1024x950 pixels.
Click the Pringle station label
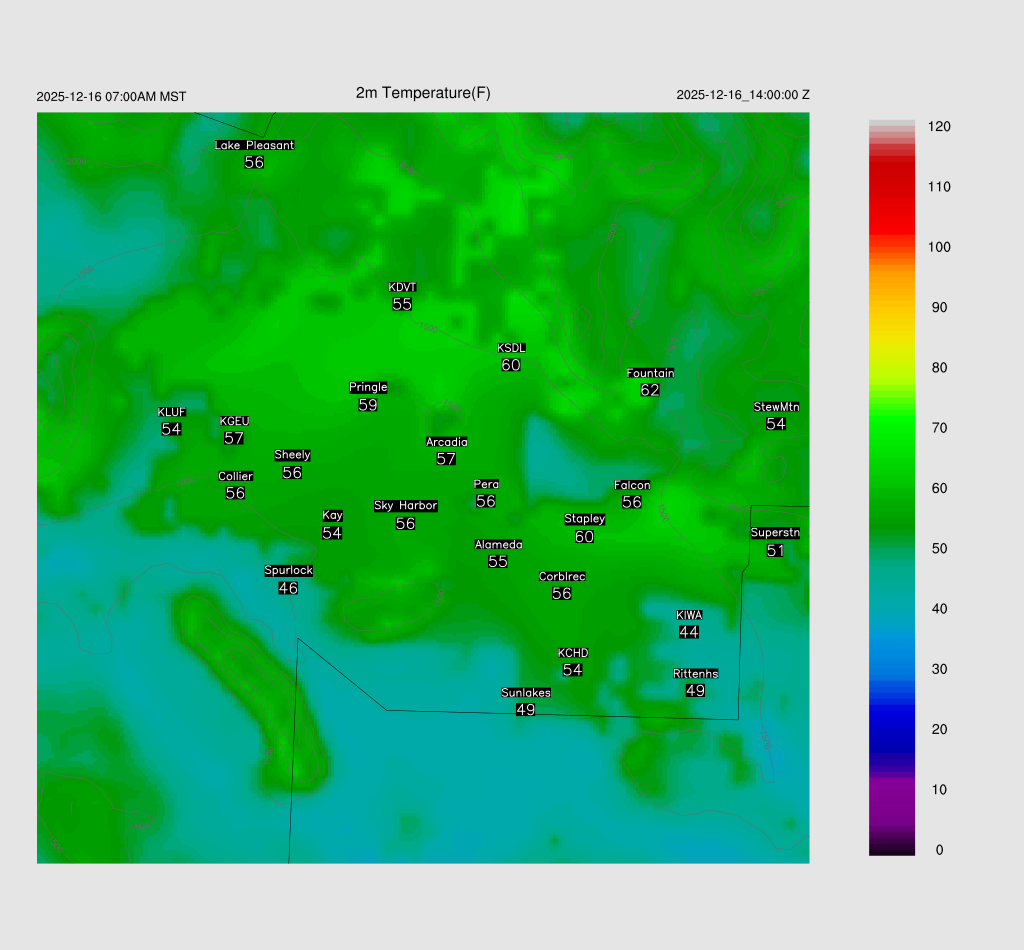click(x=368, y=388)
